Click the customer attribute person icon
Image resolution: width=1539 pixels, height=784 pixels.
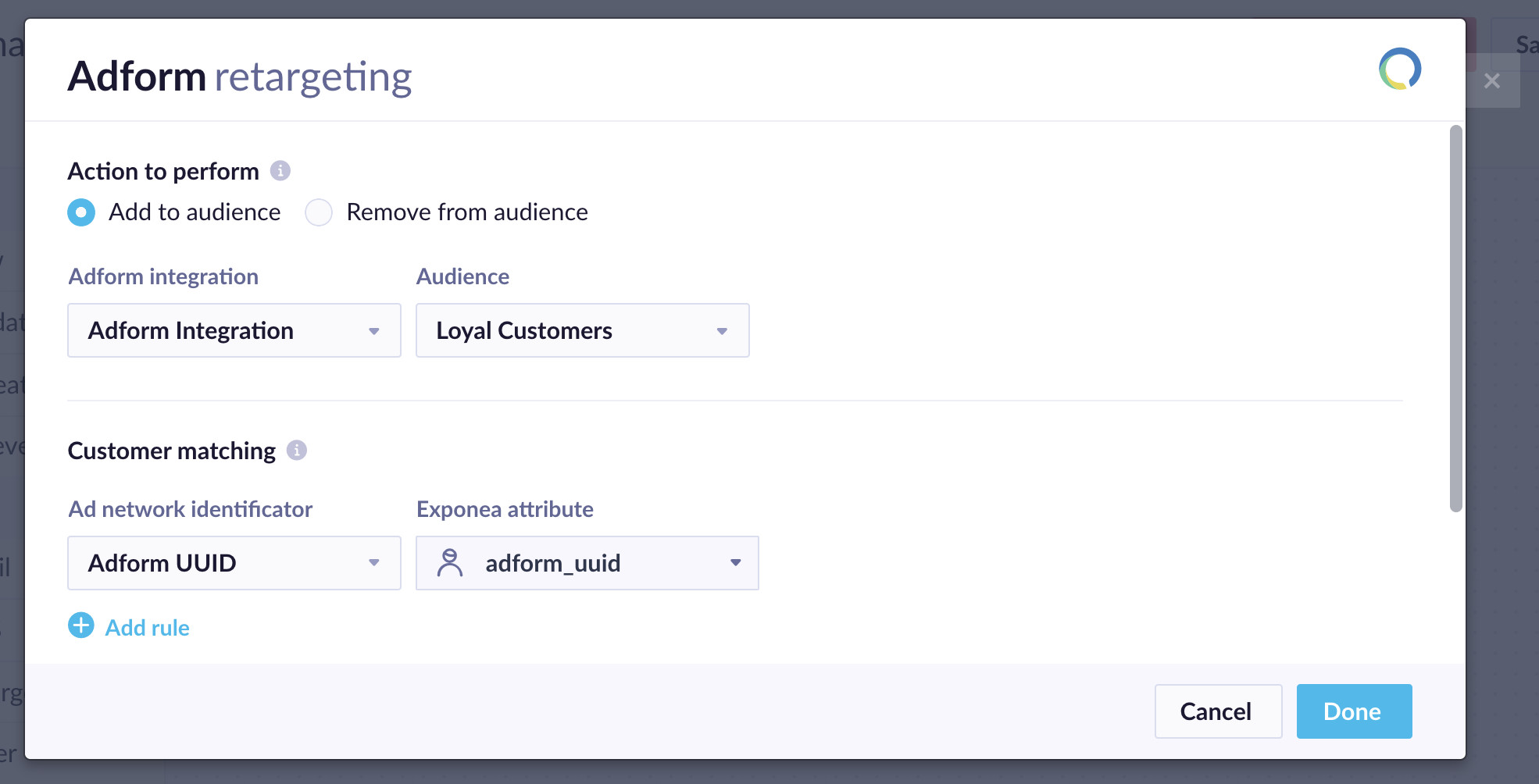[x=450, y=562]
